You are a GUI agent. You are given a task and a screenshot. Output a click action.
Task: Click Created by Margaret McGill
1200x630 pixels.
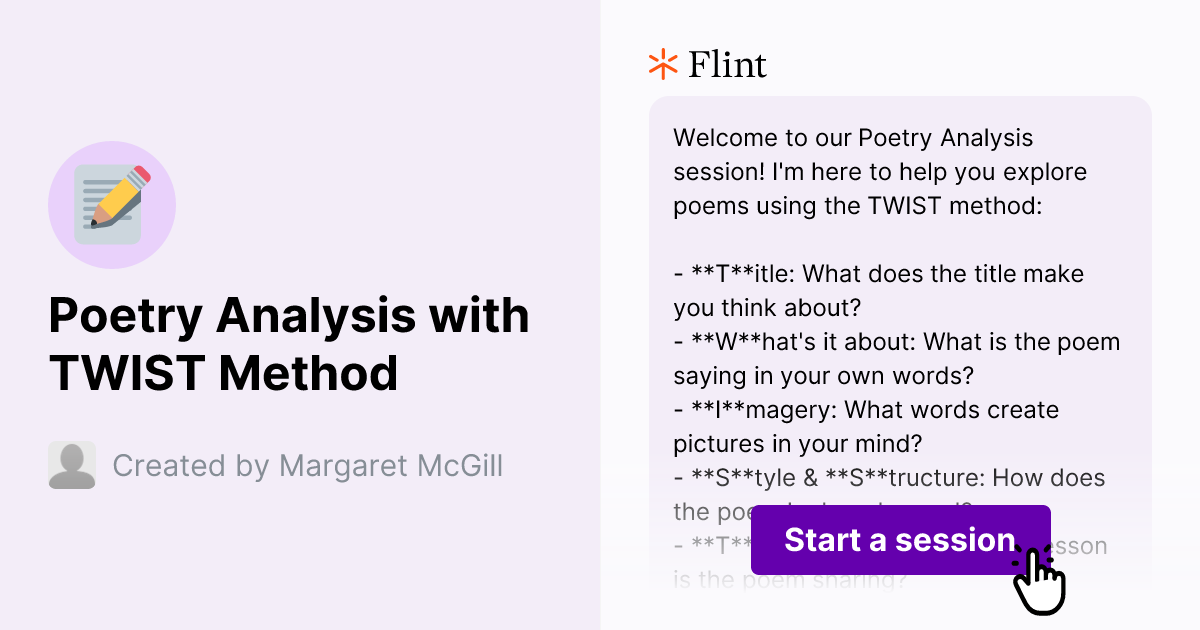coord(308,465)
